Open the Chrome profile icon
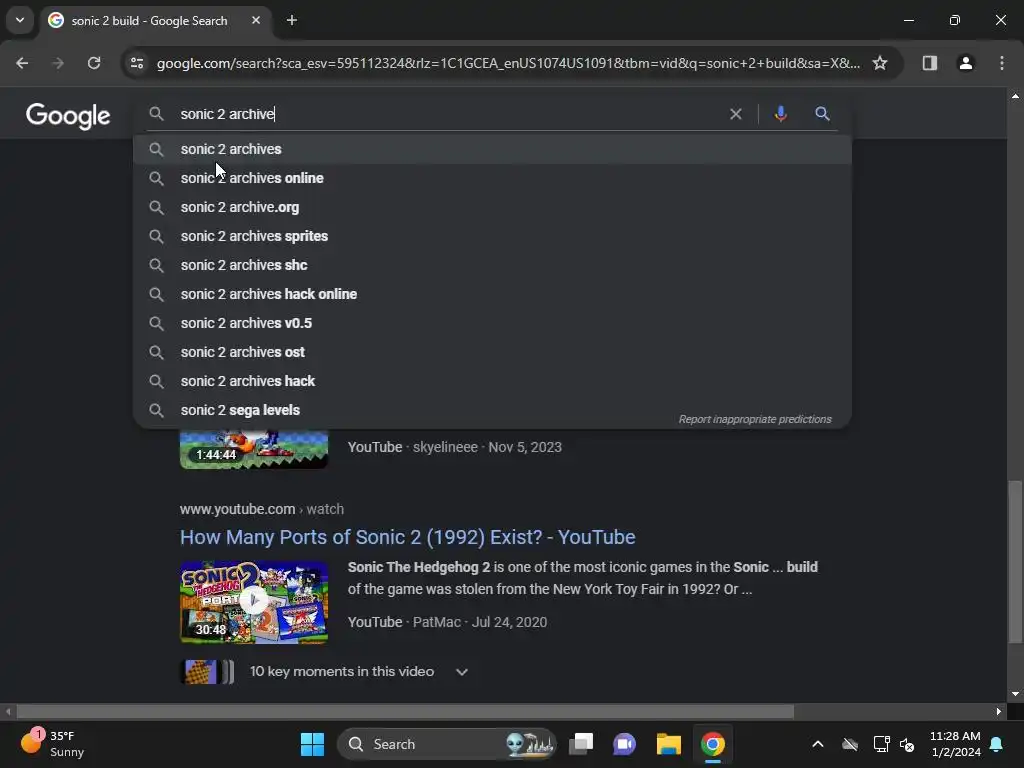The height and width of the screenshot is (768, 1024). click(x=965, y=63)
